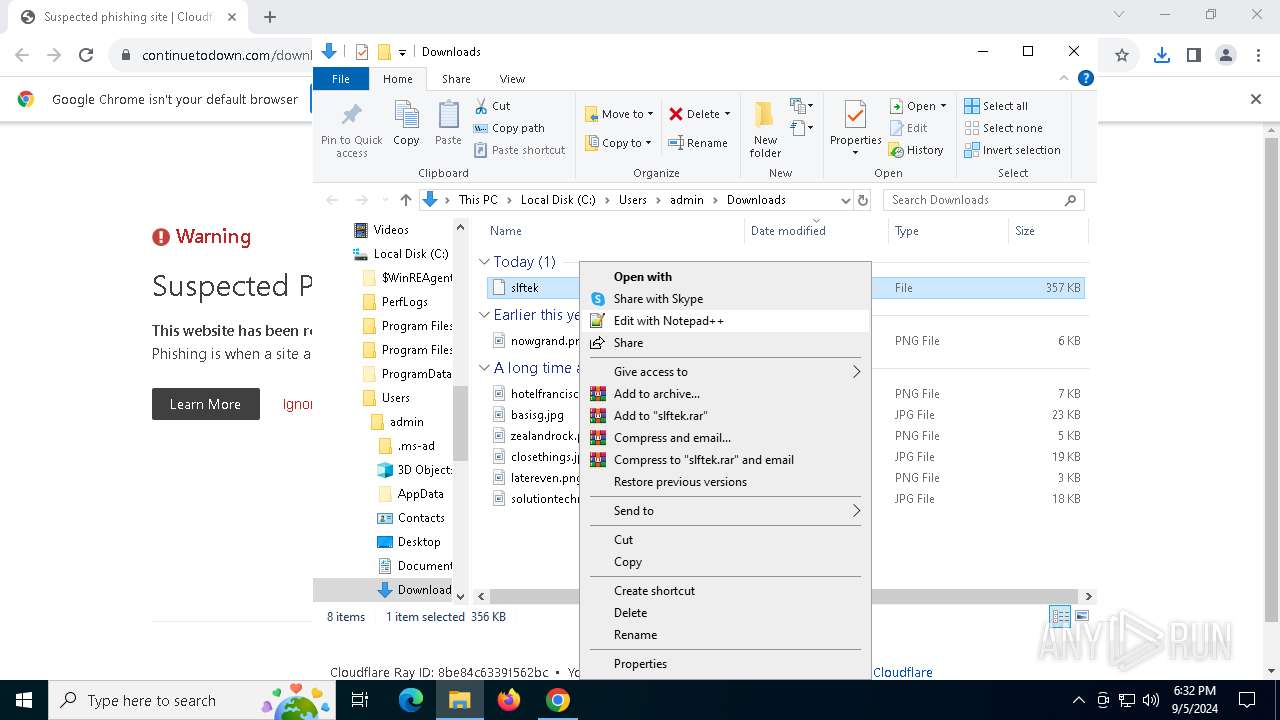Viewport: 1280px width, 720px height.
Task: Choose Add to "slftek.rar"
Action: (x=725, y=416)
